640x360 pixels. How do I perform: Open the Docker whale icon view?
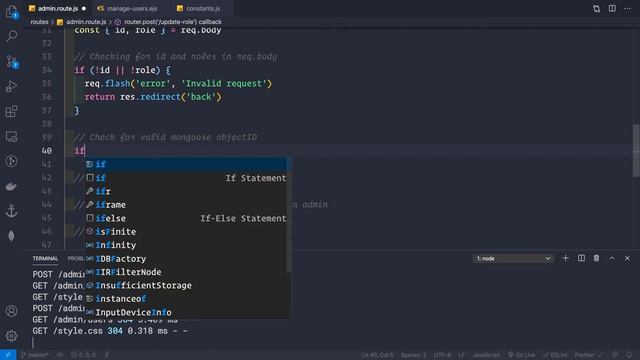[x=11, y=187]
